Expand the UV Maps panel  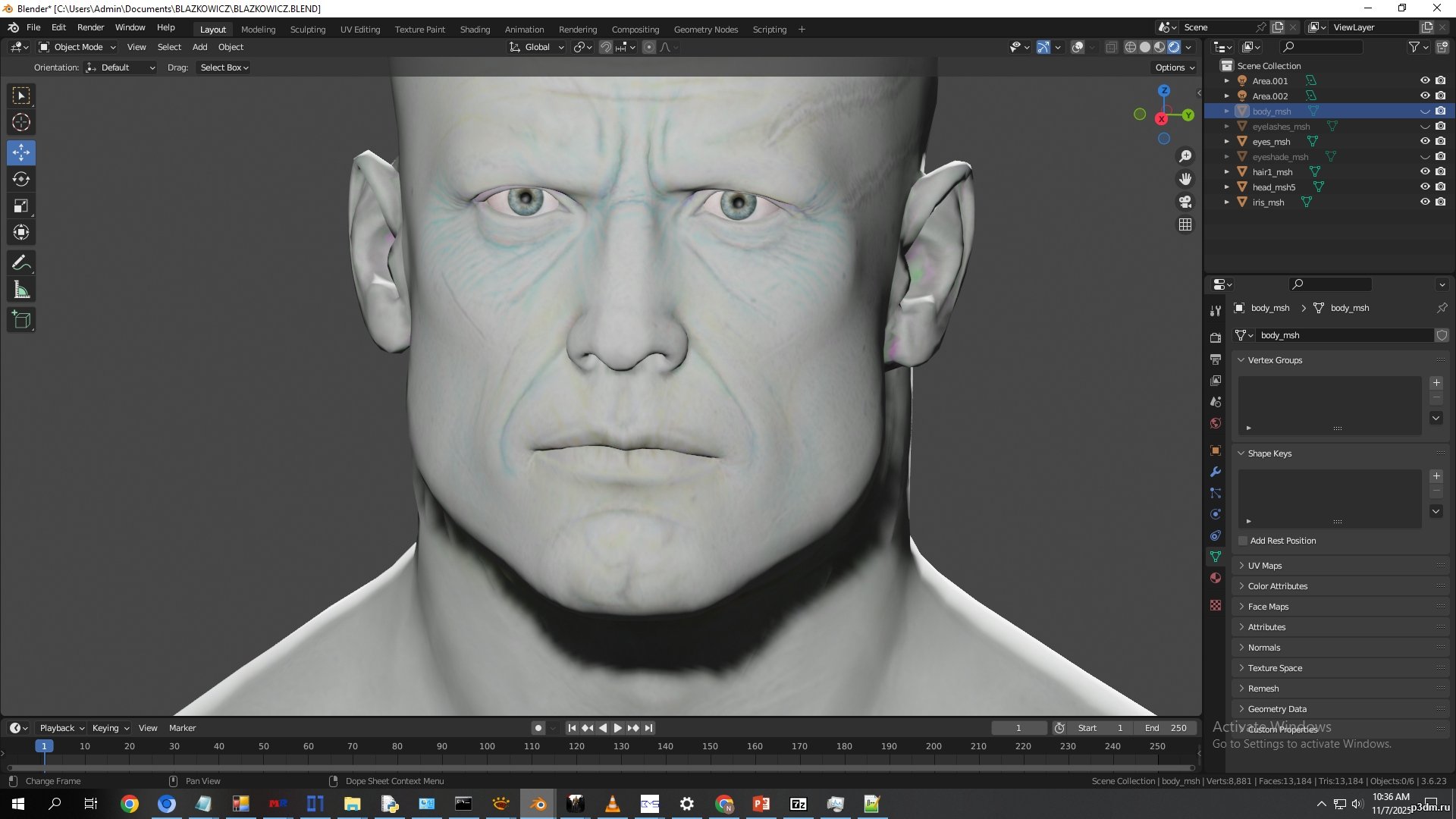1265,566
